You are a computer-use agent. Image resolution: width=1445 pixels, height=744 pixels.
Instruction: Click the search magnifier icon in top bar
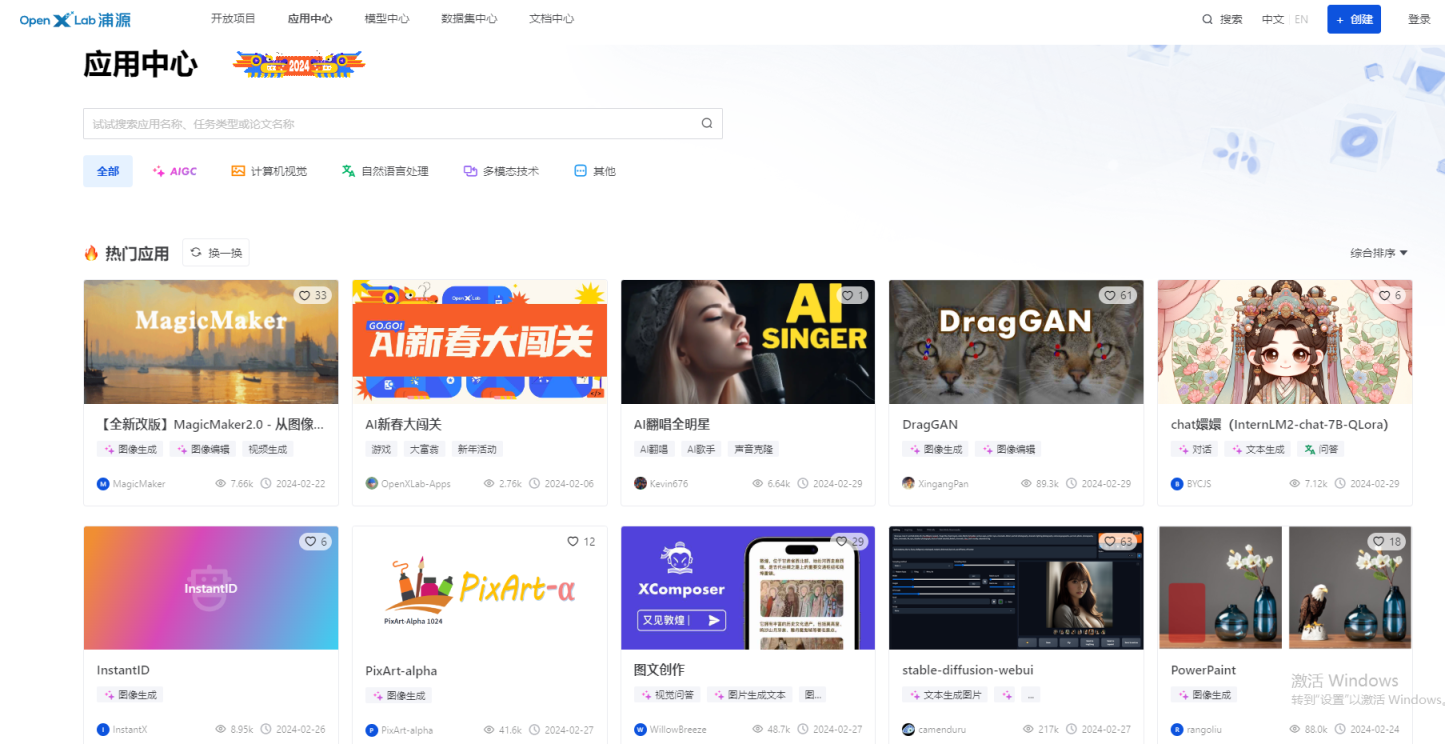pos(1207,18)
